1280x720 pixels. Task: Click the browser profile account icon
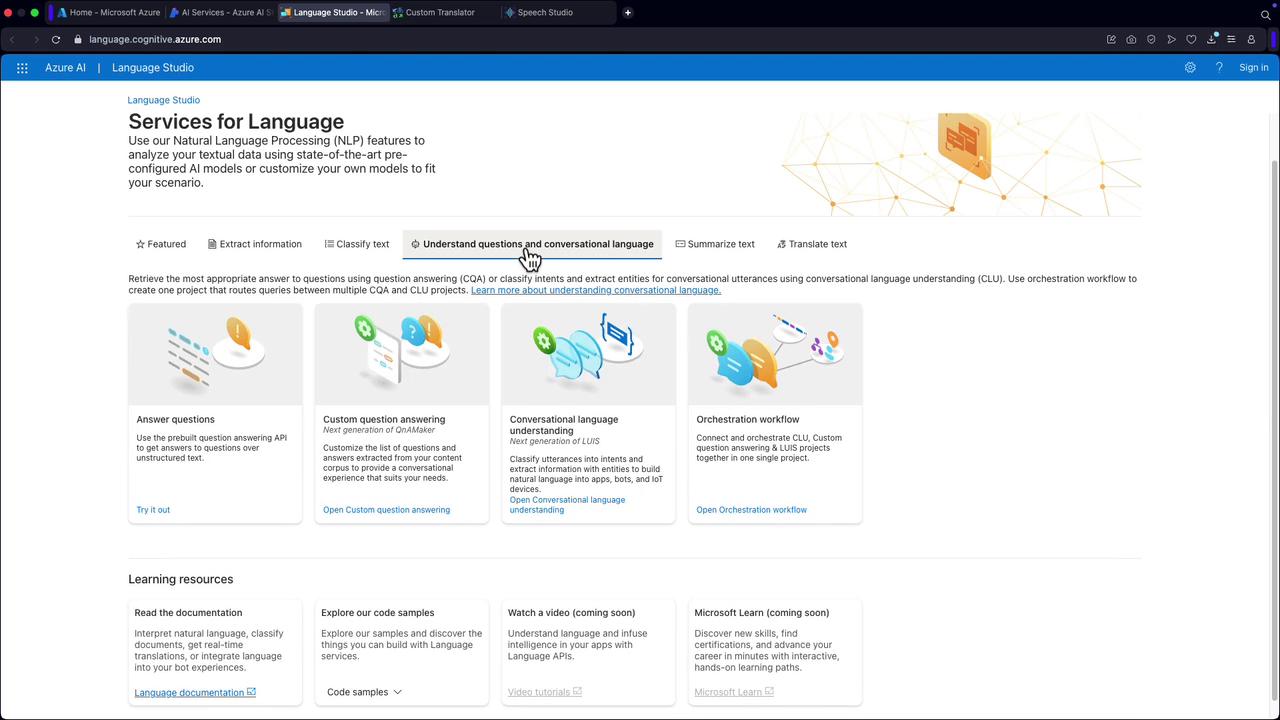(x=1251, y=40)
